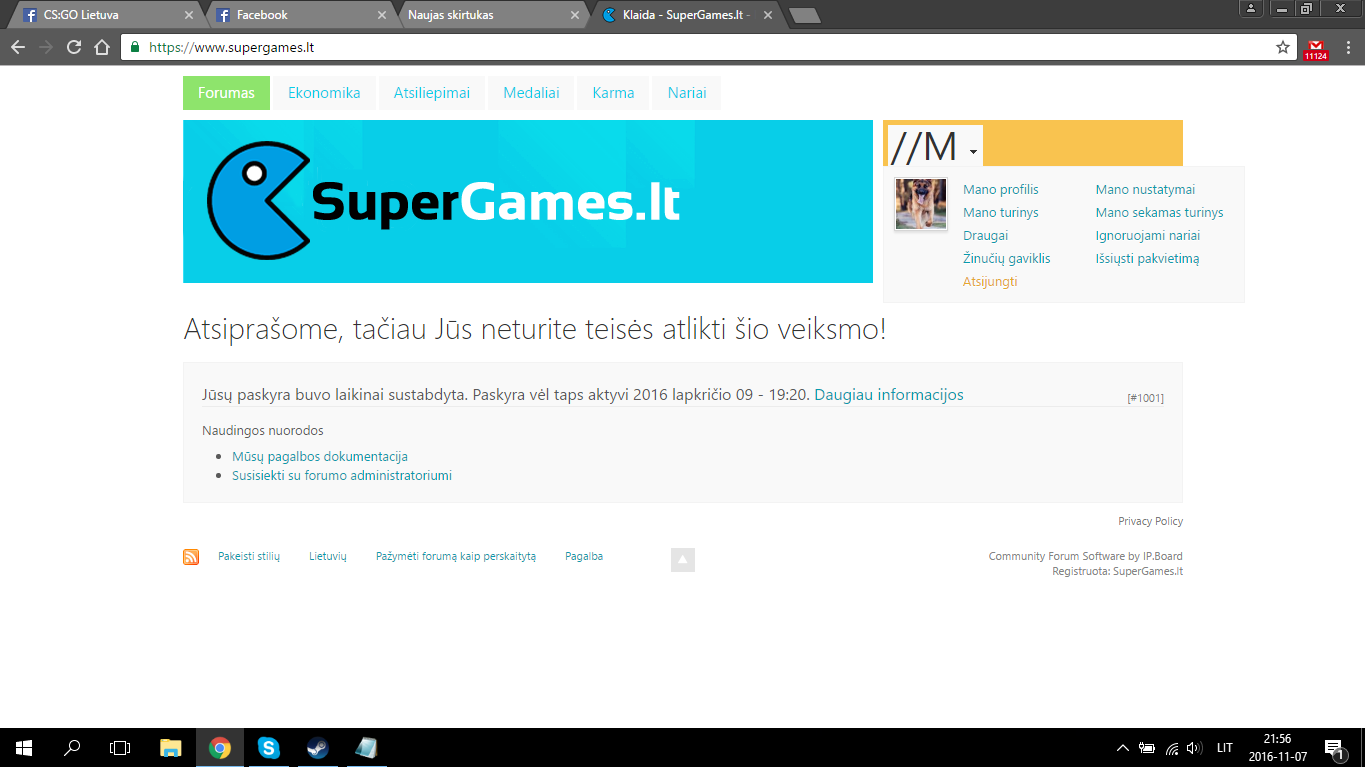Open Steam from the taskbar
Image resolution: width=1365 pixels, height=767 pixels.
click(317, 747)
